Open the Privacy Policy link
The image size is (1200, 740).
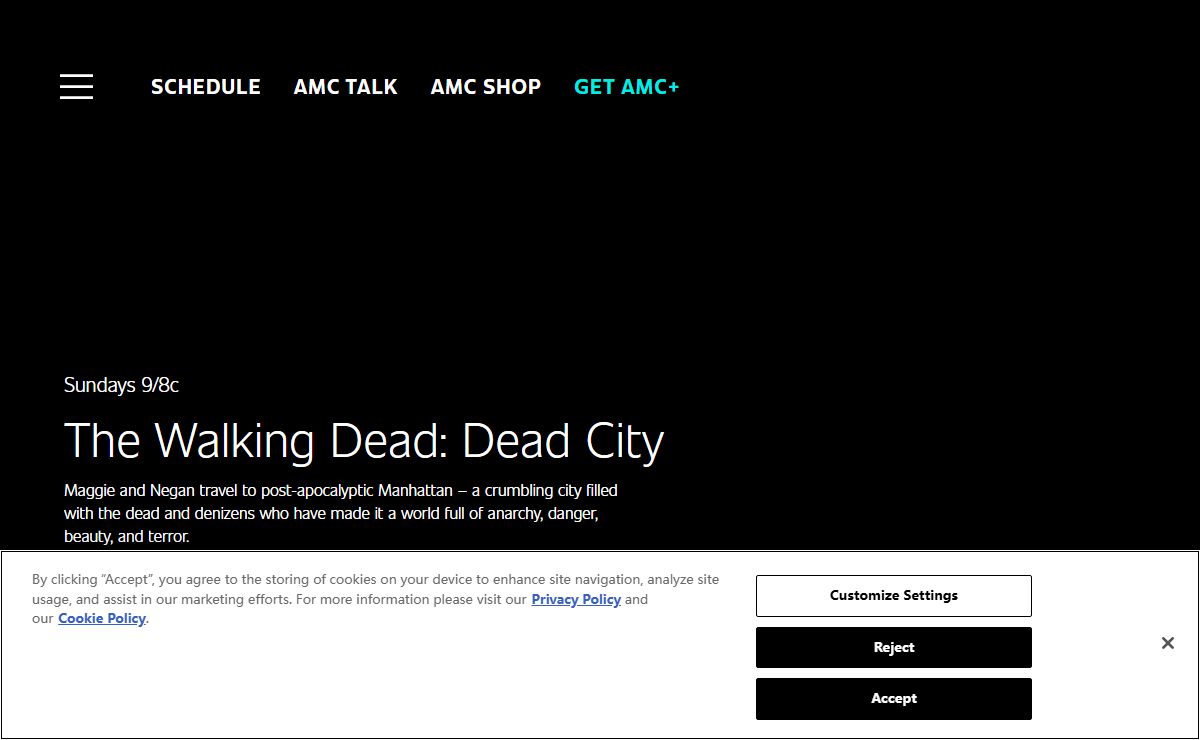coord(576,599)
